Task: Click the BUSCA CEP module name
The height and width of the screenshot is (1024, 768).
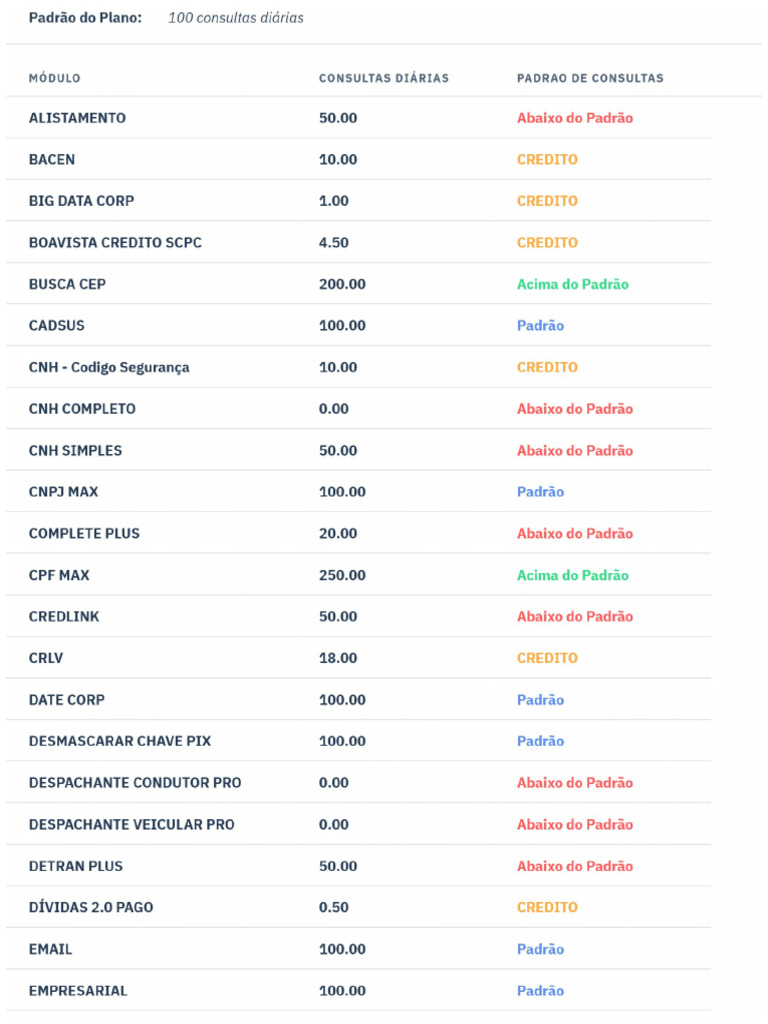Action: click(x=67, y=284)
